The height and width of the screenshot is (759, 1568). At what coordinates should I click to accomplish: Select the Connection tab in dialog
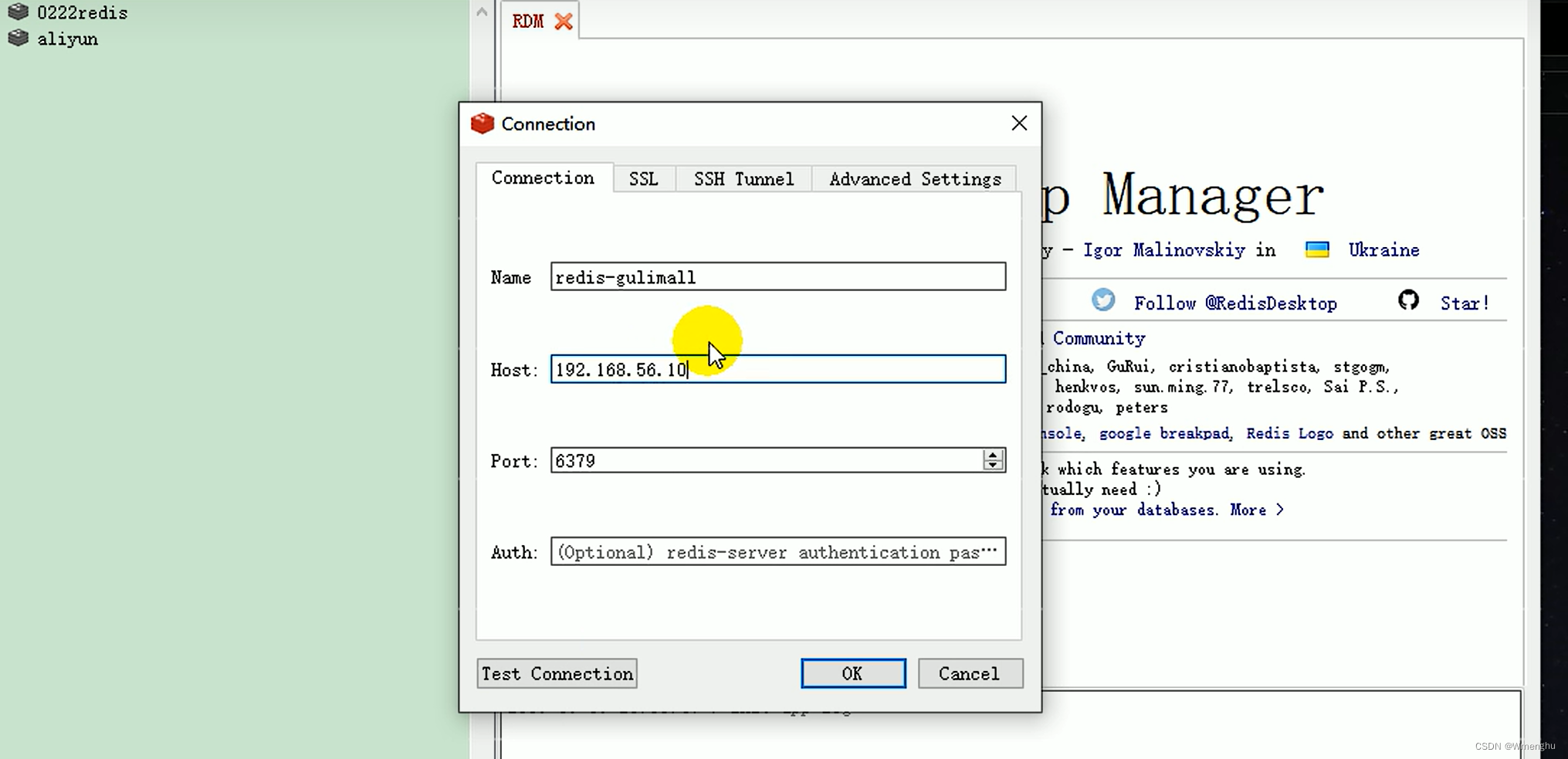point(544,178)
